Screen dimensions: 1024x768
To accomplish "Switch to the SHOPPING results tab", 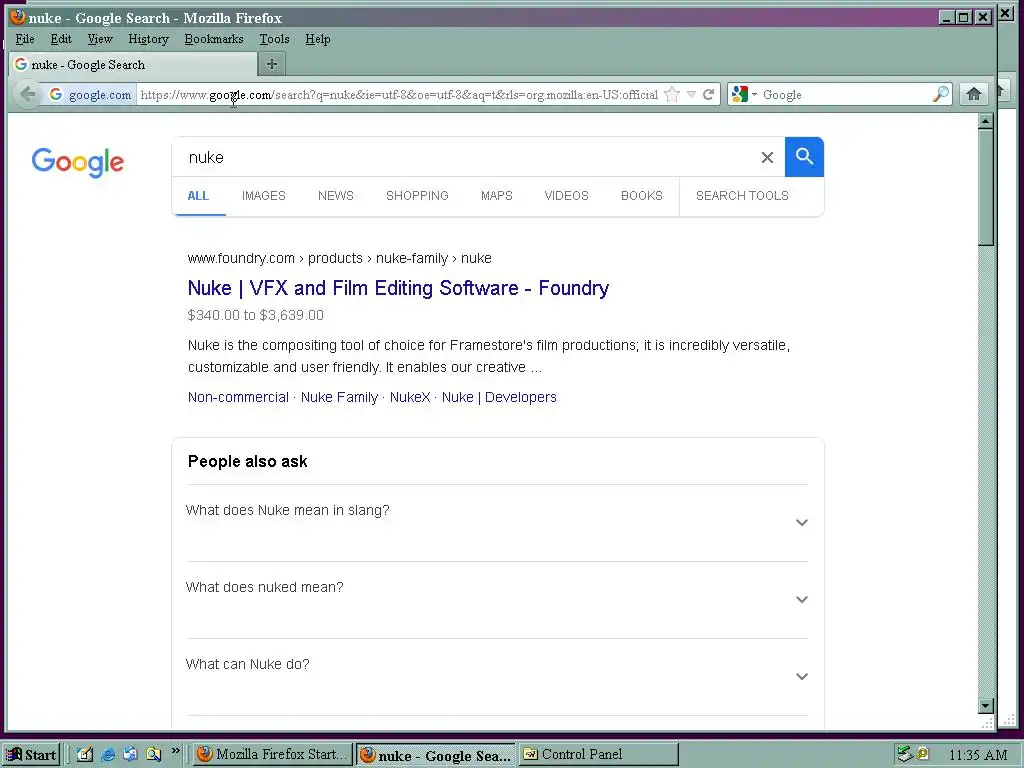I will tap(417, 196).
